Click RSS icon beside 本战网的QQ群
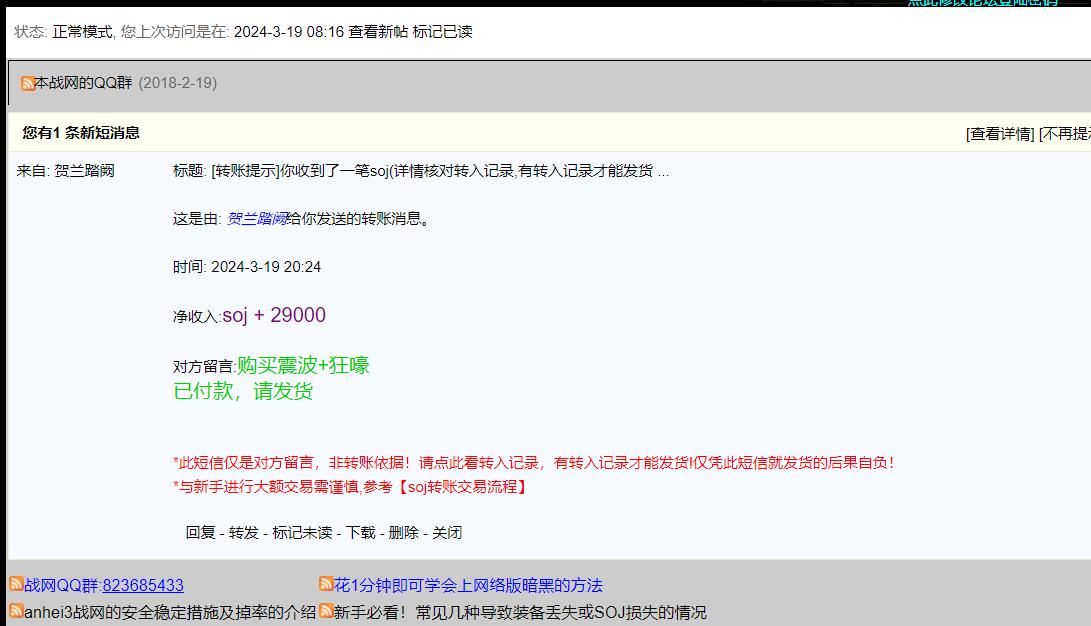 [28, 83]
